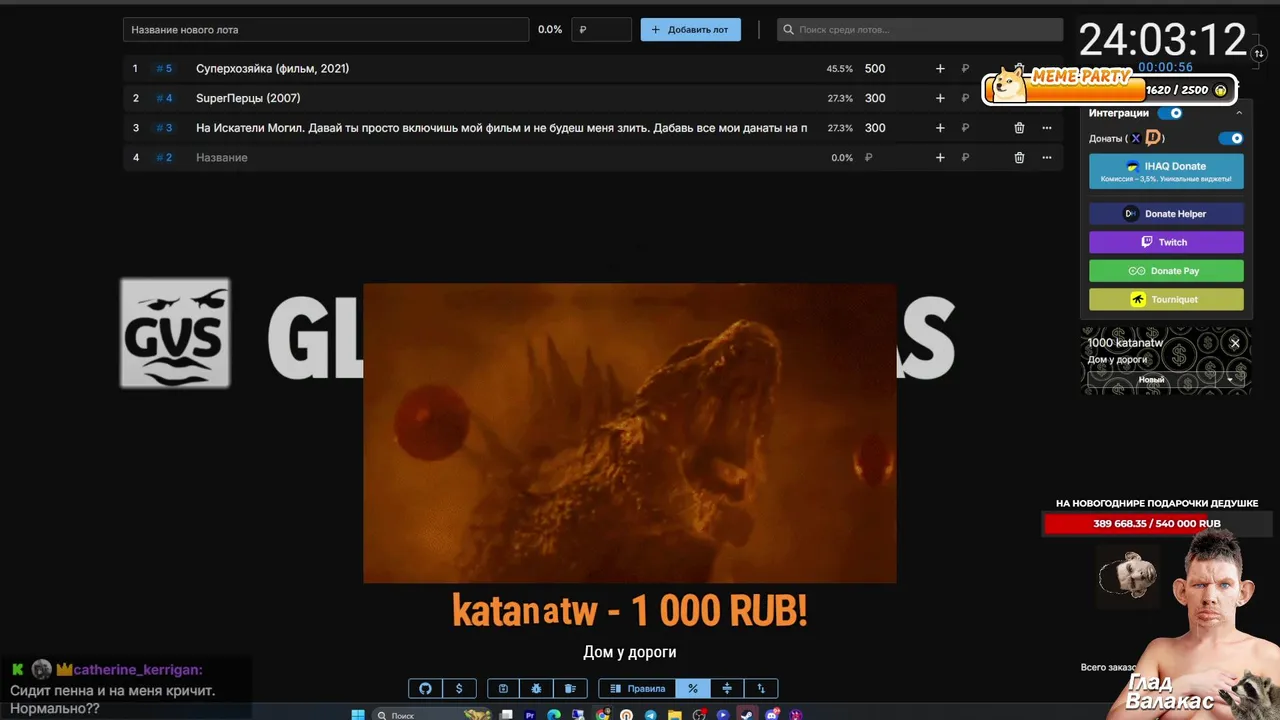Screen dimensions: 1280x720
Task: Click the compact rows divider icon
Action: coord(727,688)
